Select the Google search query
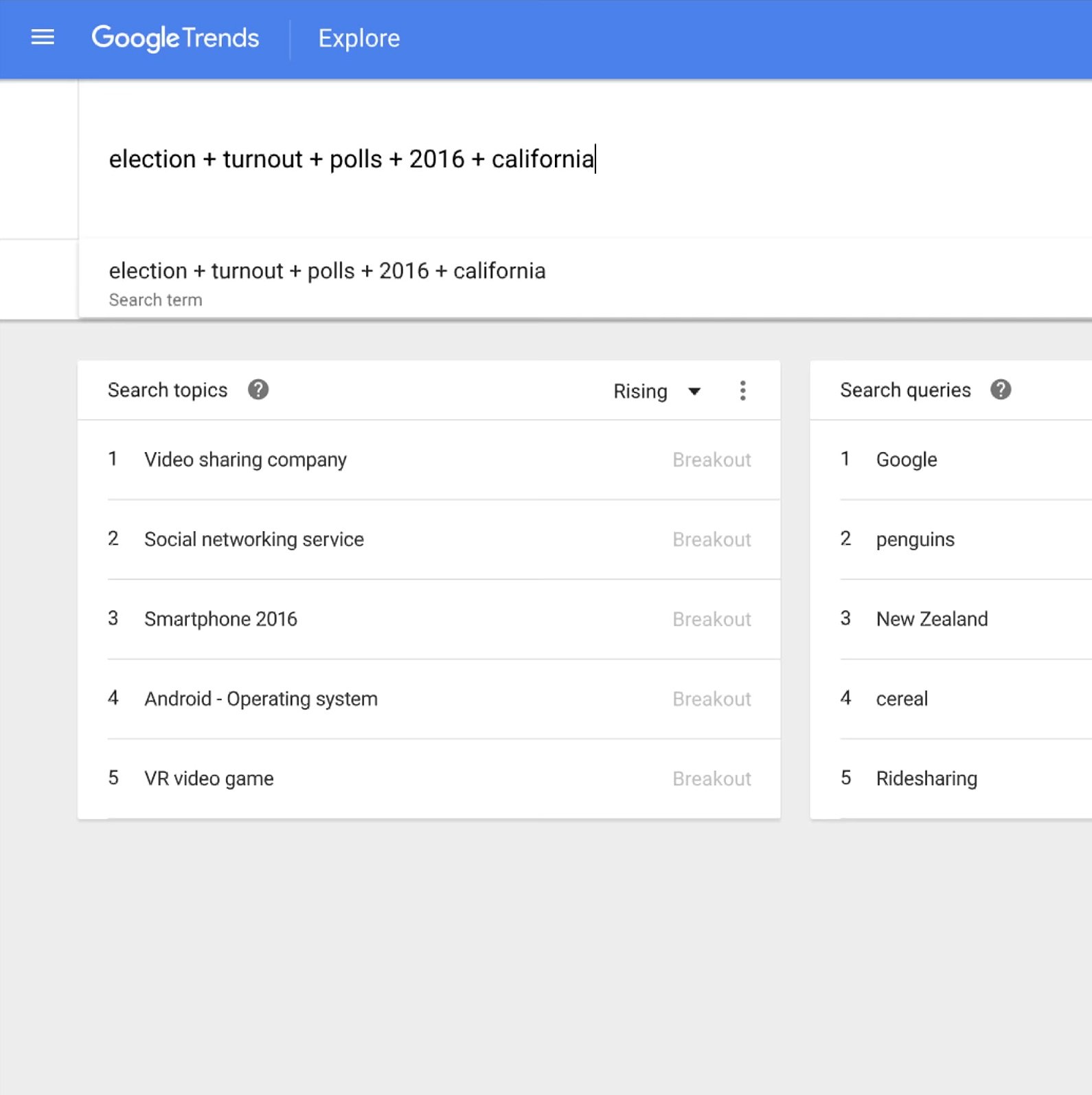Viewport: 1092px width, 1095px height. (907, 460)
